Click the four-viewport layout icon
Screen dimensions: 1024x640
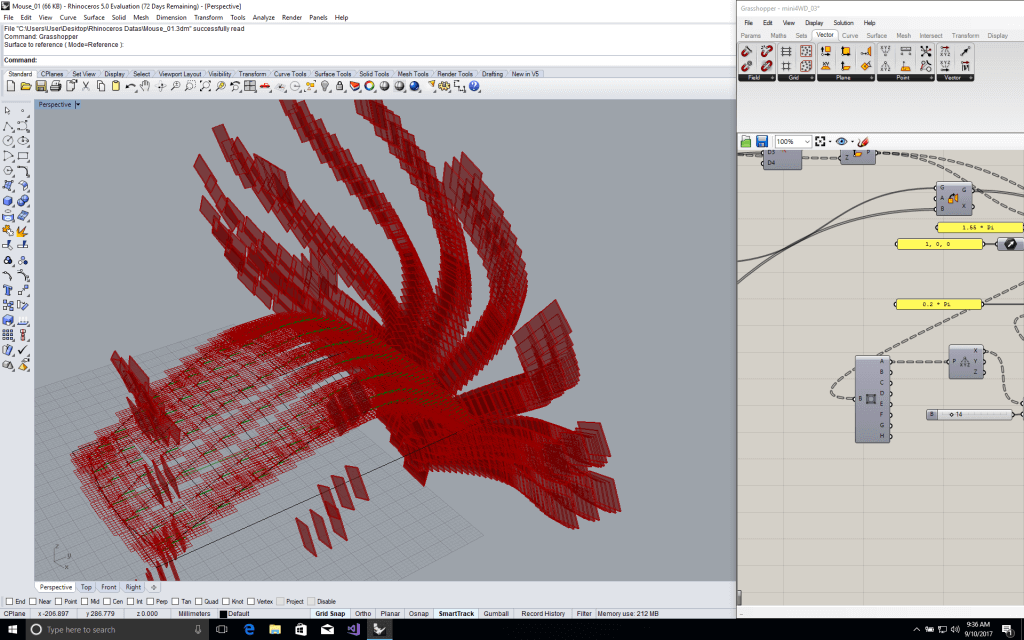point(250,86)
